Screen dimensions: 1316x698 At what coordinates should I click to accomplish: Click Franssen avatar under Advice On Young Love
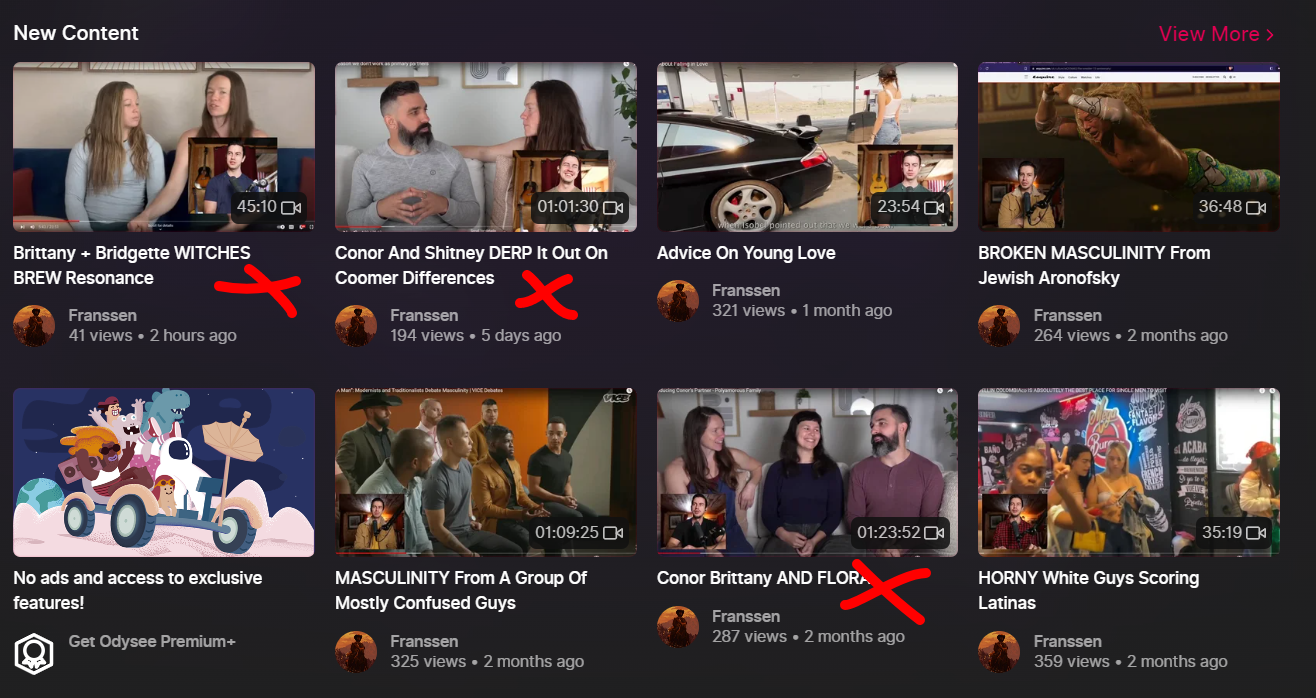pyautogui.click(x=678, y=301)
